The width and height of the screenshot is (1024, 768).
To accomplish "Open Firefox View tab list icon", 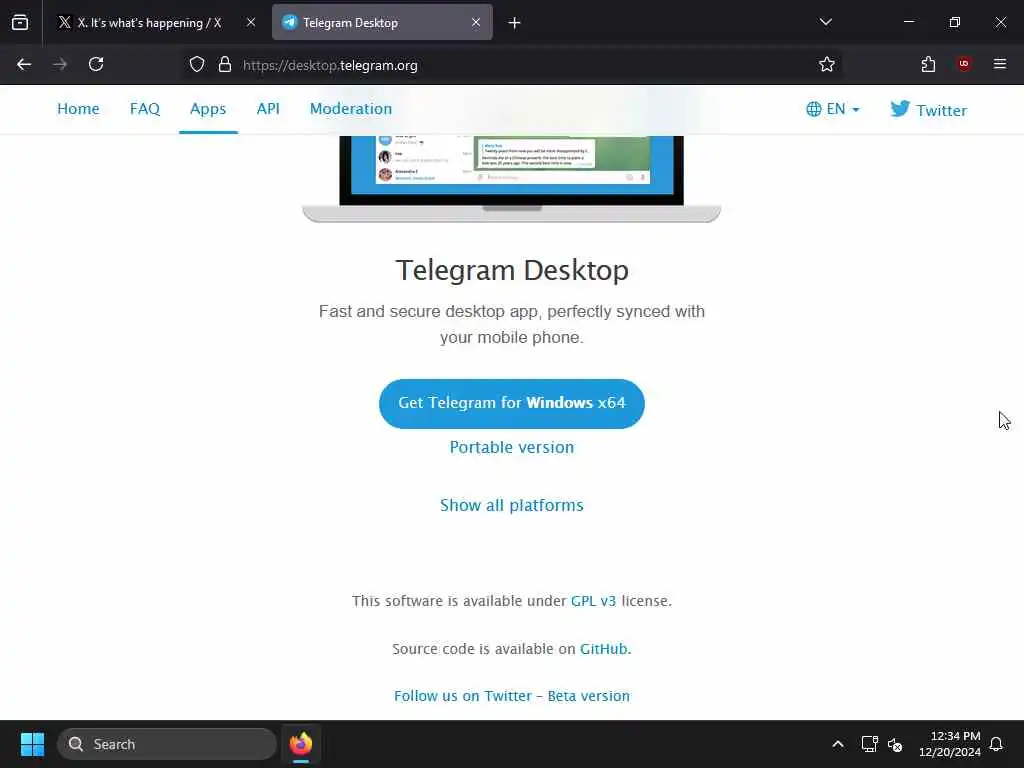I will pyautogui.click(x=20, y=22).
